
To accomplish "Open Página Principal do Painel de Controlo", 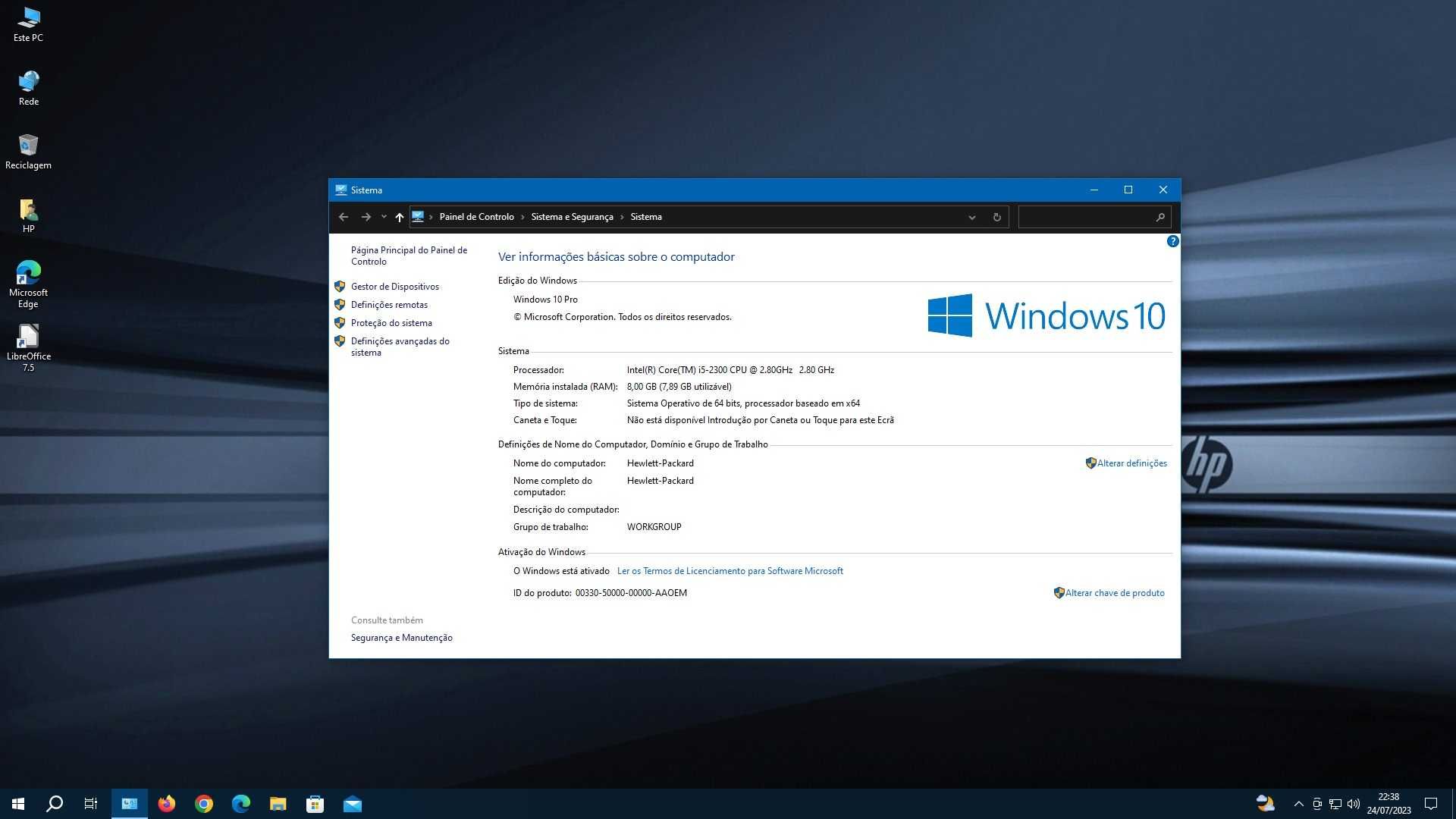I will click(409, 256).
